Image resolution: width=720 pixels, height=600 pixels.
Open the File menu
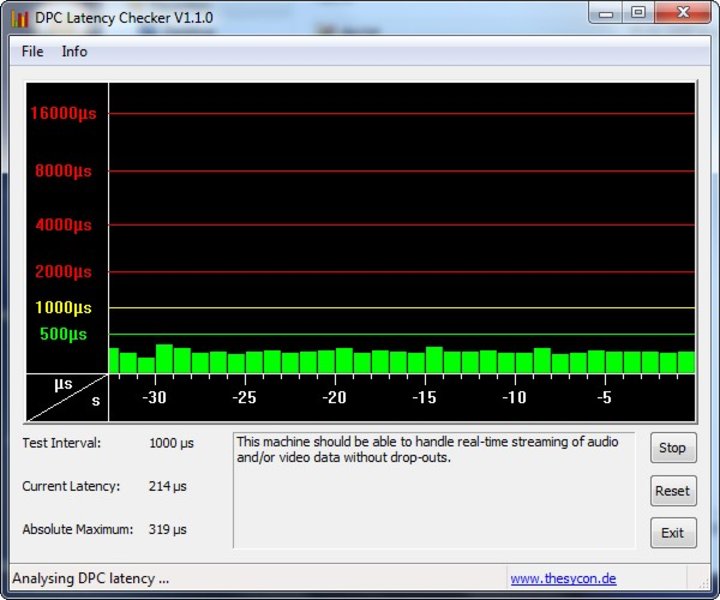tap(32, 51)
